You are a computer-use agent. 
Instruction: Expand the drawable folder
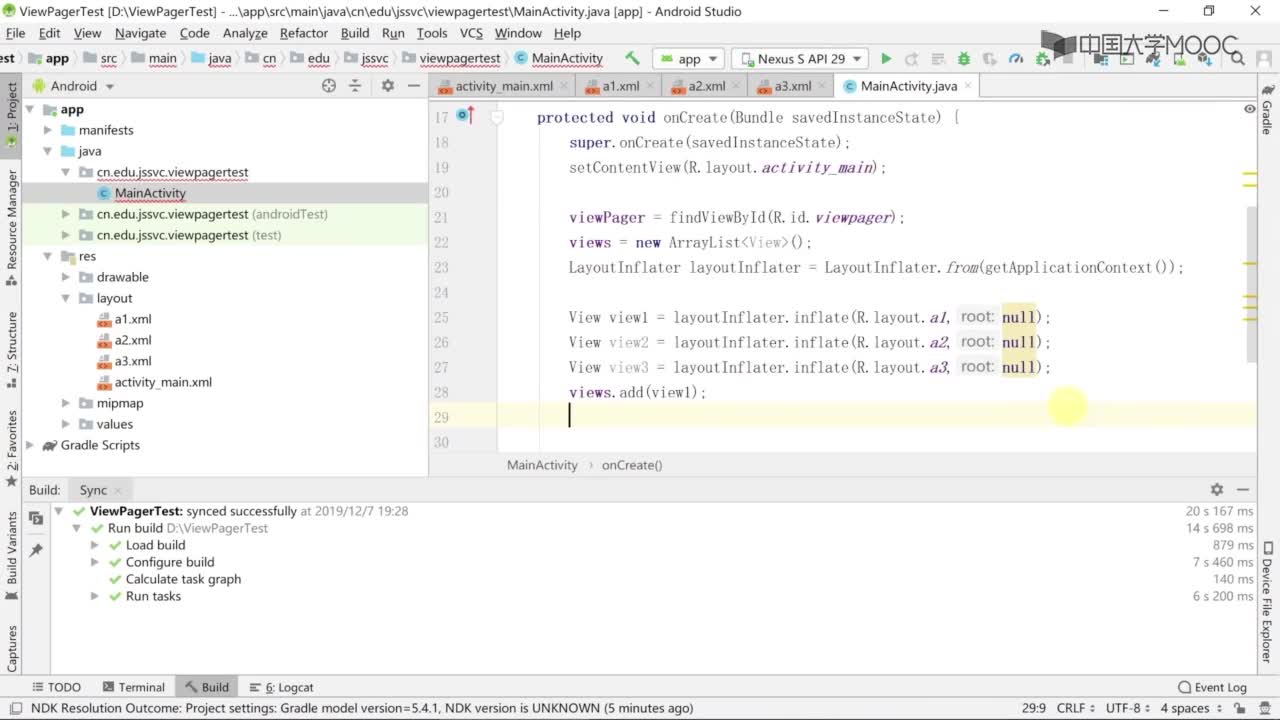click(66, 277)
